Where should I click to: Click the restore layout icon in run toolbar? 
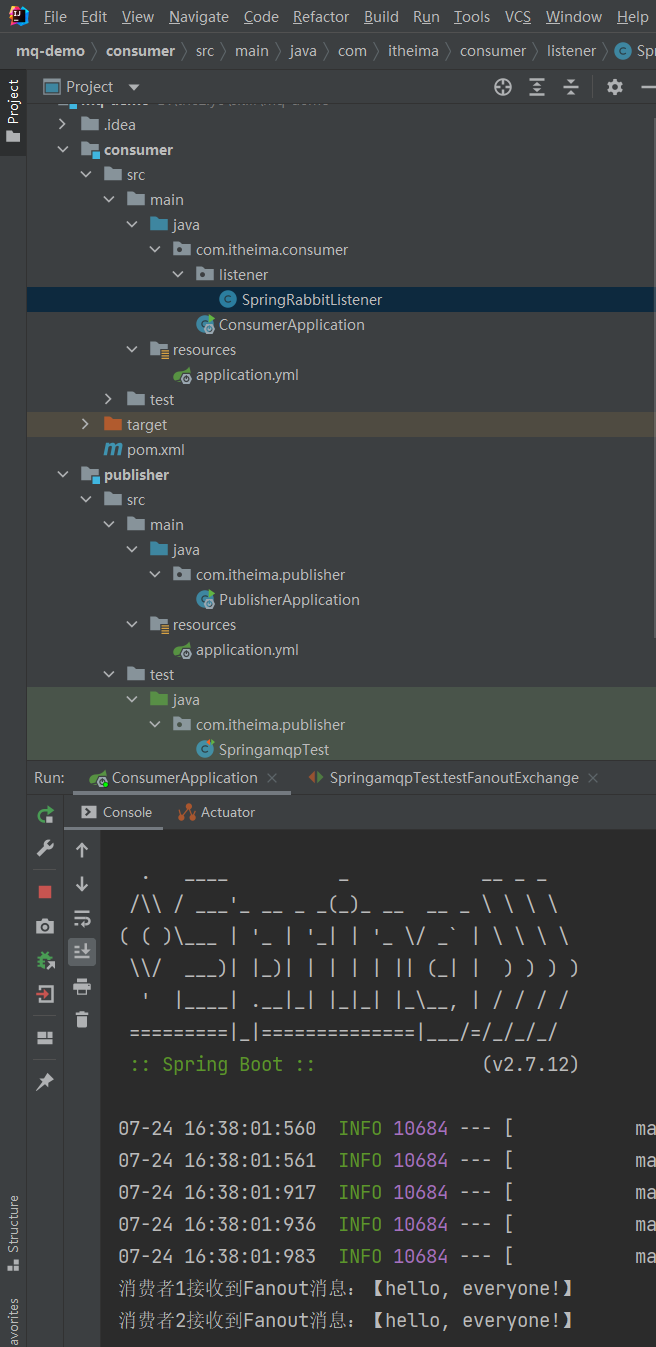pos(45,1038)
